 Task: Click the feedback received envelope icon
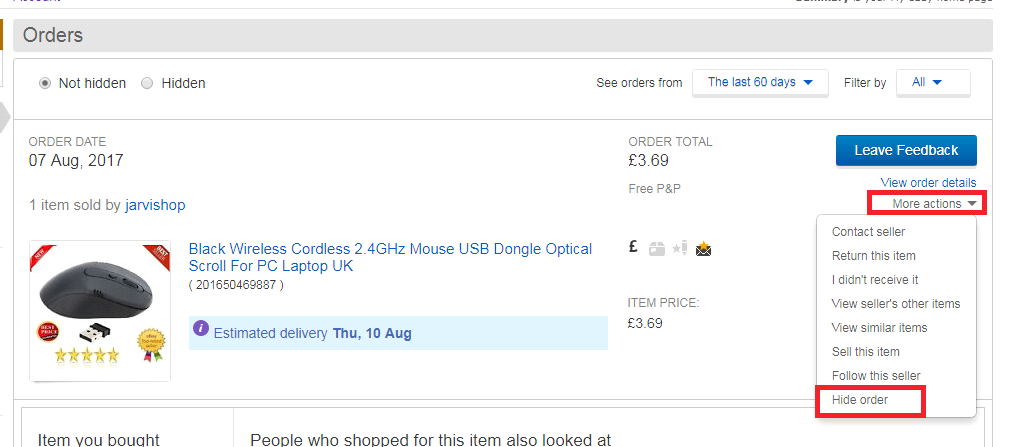pos(704,249)
